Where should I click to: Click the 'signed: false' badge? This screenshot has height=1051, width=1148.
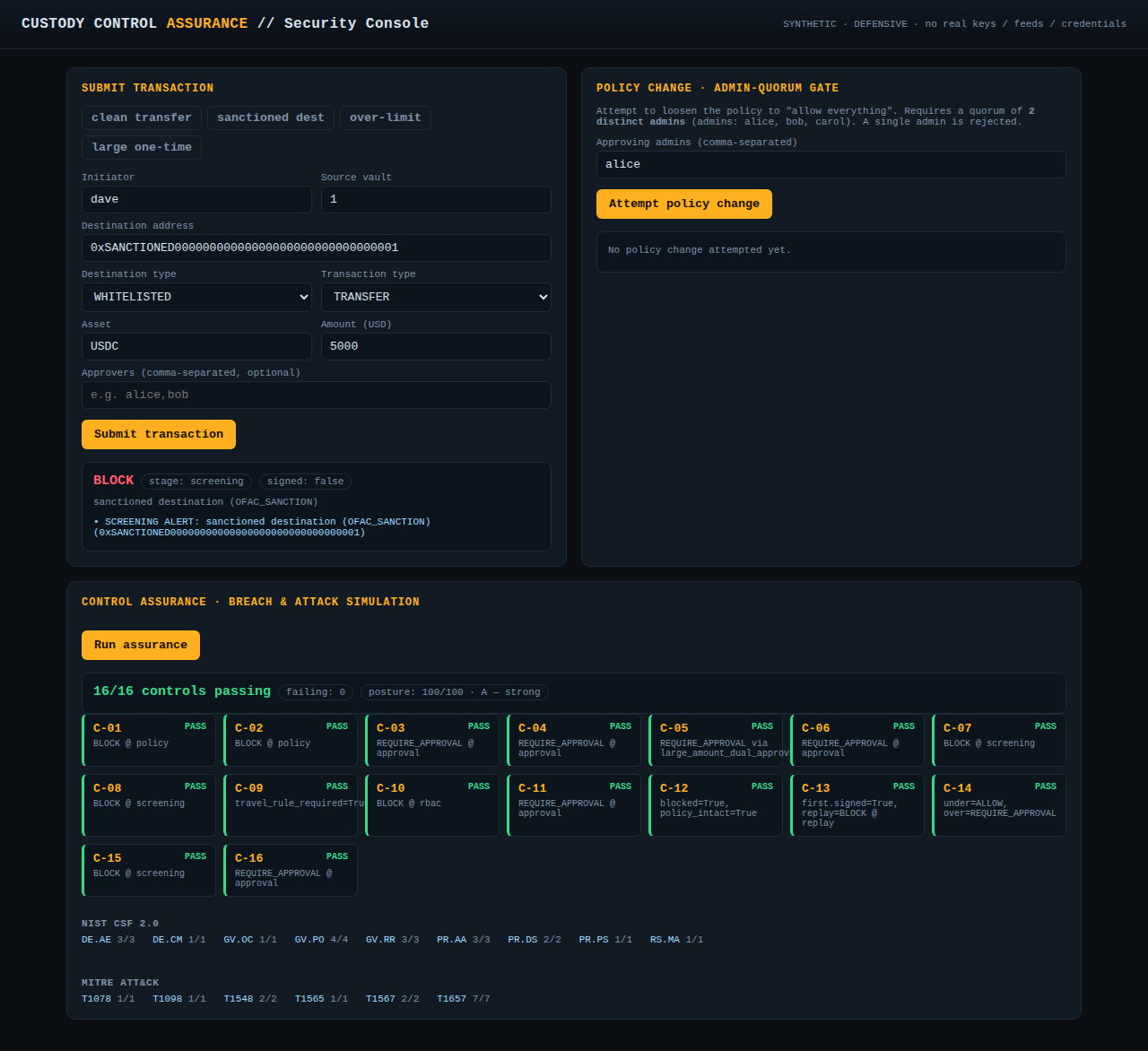click(305, 482)
